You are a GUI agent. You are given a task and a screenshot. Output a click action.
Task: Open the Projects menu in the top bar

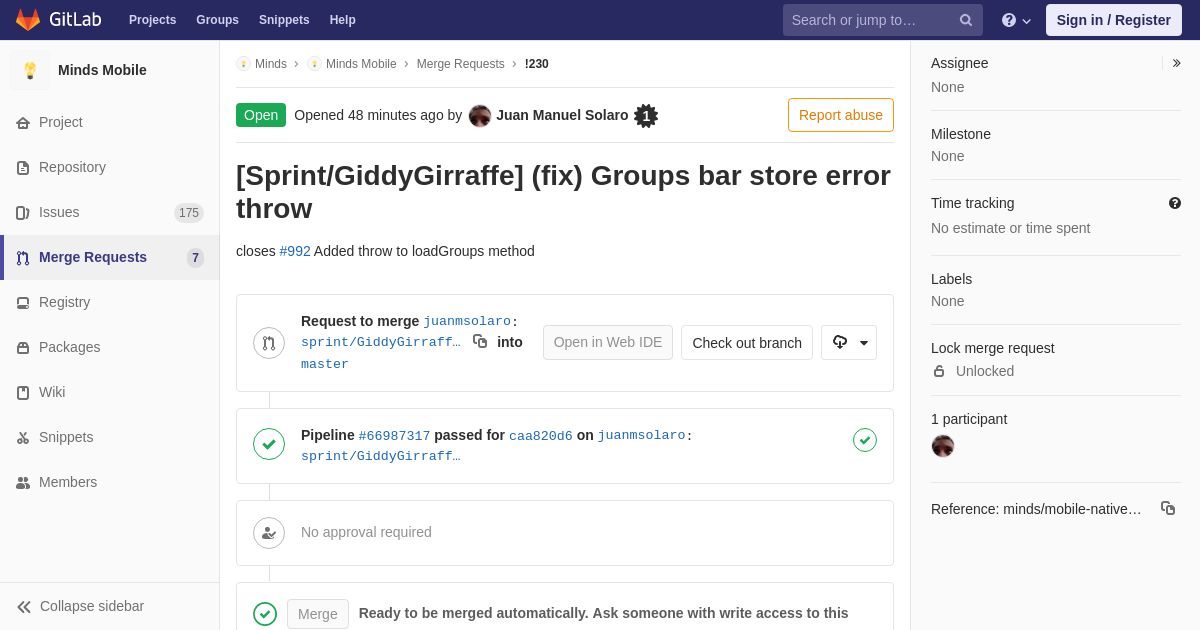pos(152,20)
